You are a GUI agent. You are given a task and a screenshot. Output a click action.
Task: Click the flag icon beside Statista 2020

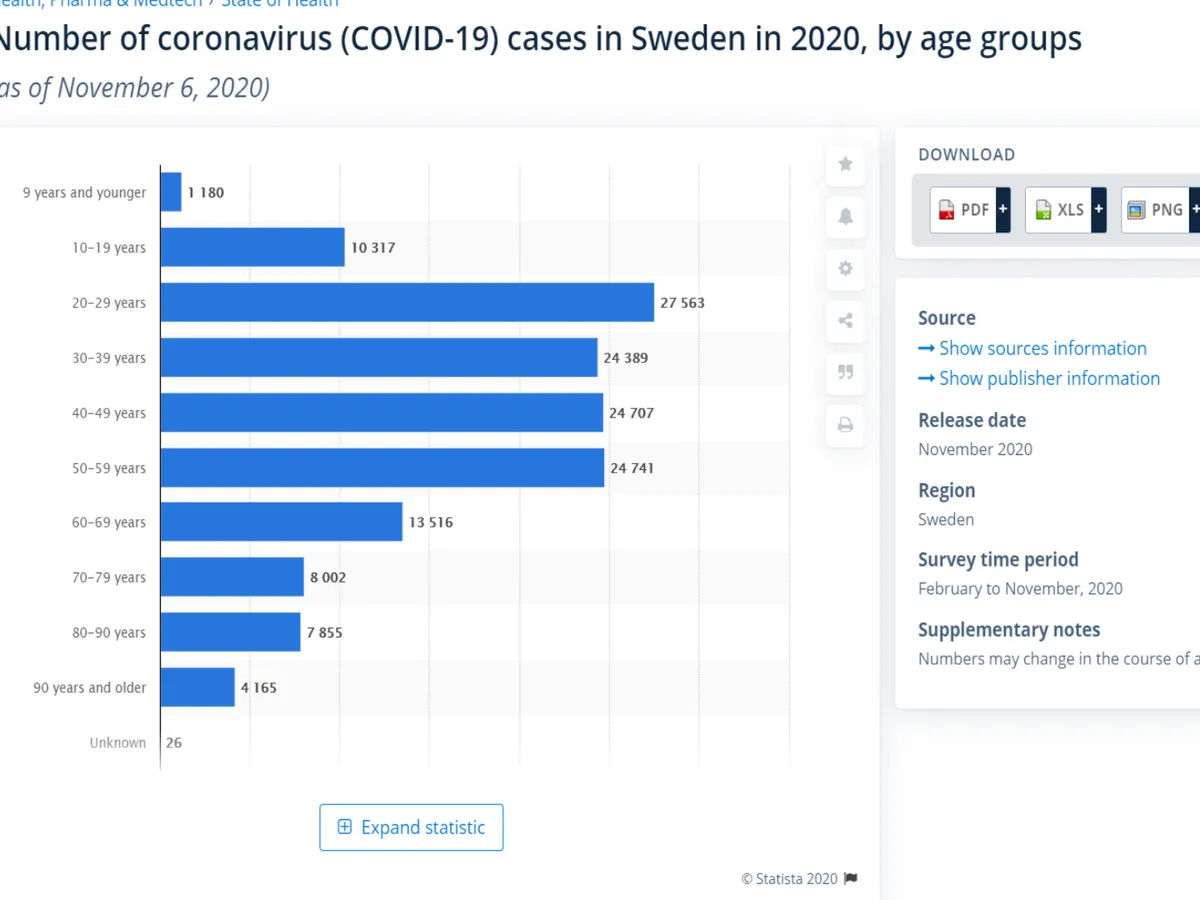pyautogui.click(x=851, y=879)
